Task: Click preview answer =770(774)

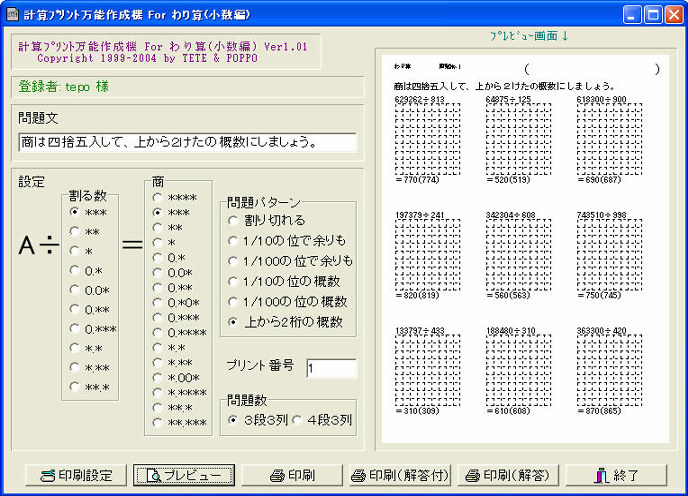Action: [417, 180]
